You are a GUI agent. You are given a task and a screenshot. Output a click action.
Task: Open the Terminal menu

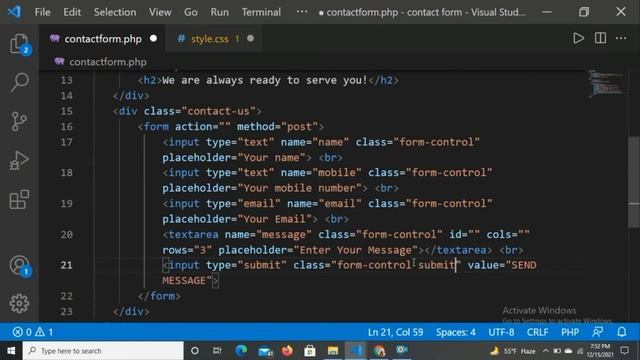point(261,12)
